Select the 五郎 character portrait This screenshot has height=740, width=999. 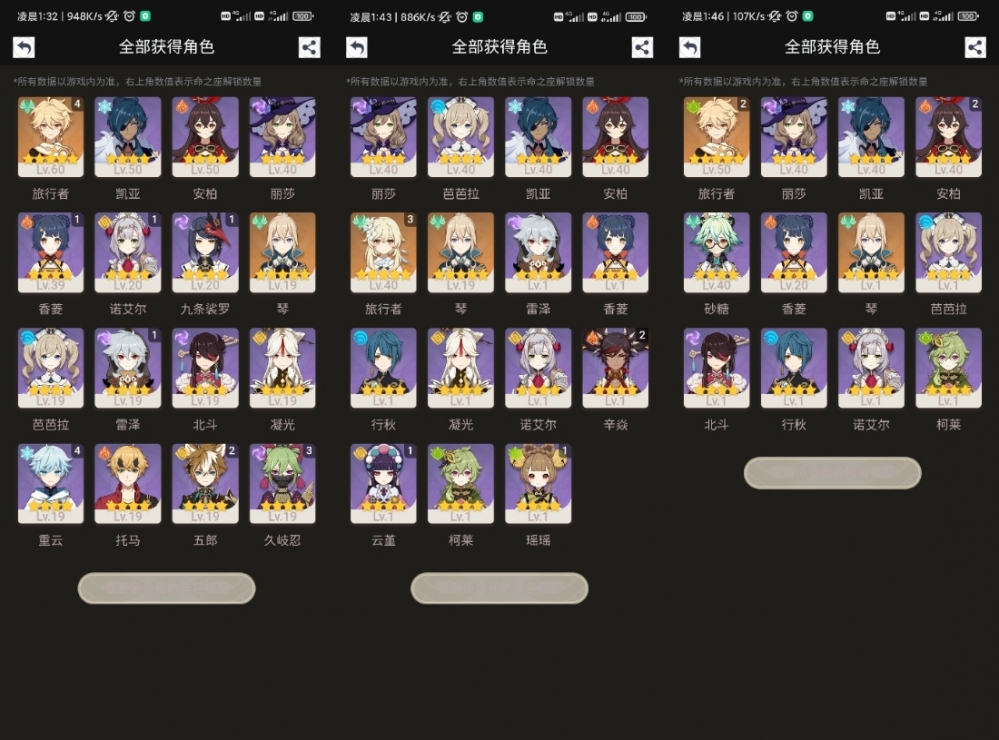point(205,484)
